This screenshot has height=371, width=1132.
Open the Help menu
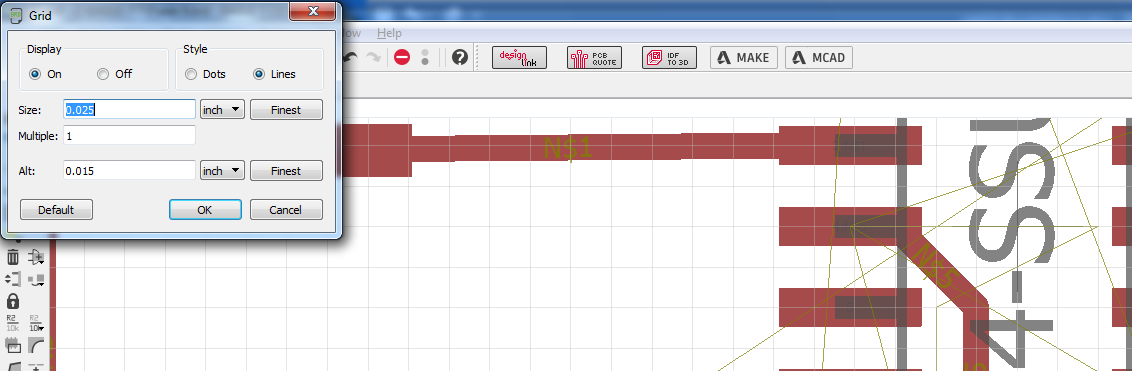tap(389, 33)
